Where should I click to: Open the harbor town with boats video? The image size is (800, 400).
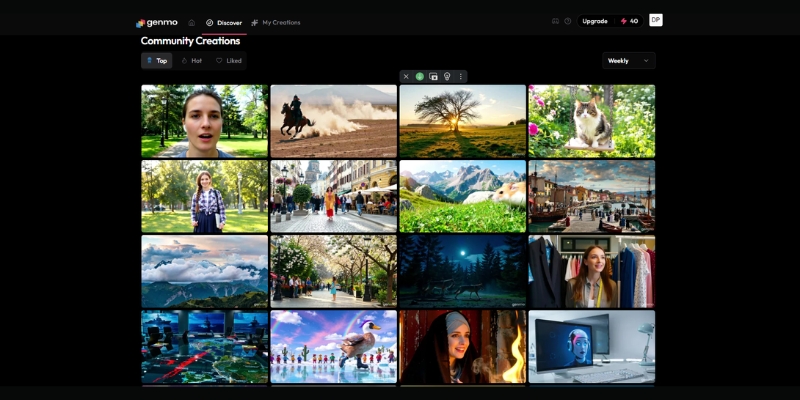592,196
